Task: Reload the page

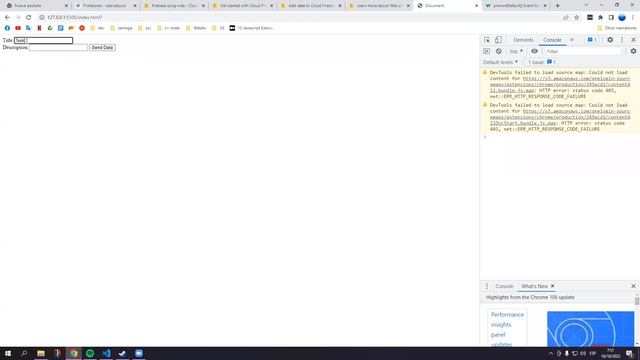Action: (x=29, y=18)
